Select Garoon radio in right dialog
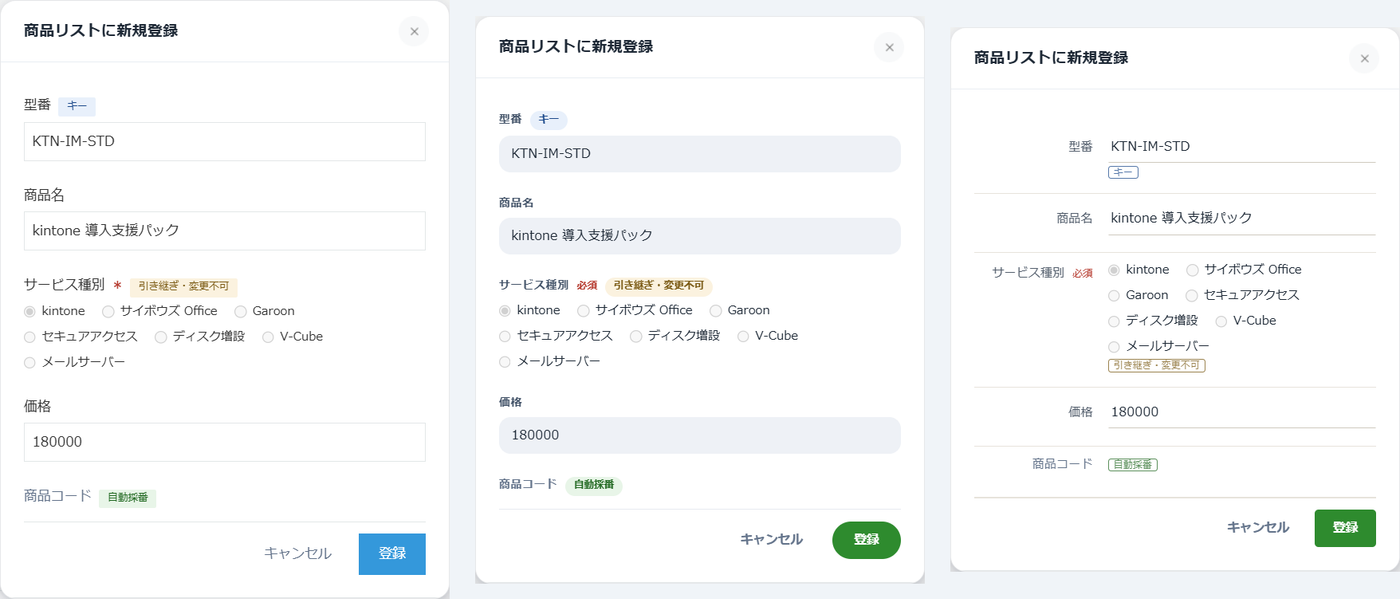 (x=1114, y=295)
